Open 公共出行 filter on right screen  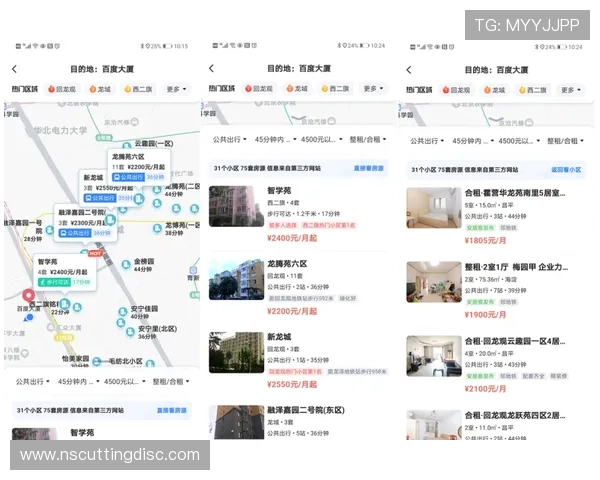pyautogui.click(x=427, y=141)
